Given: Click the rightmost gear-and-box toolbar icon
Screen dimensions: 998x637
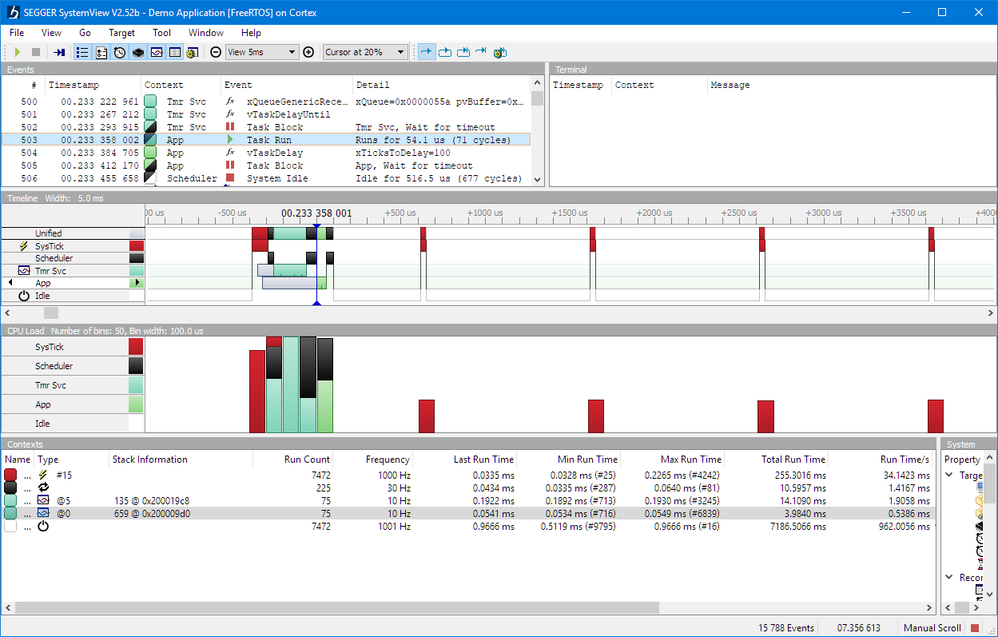Looking at the screenshot, I should [x=500, y=52].
